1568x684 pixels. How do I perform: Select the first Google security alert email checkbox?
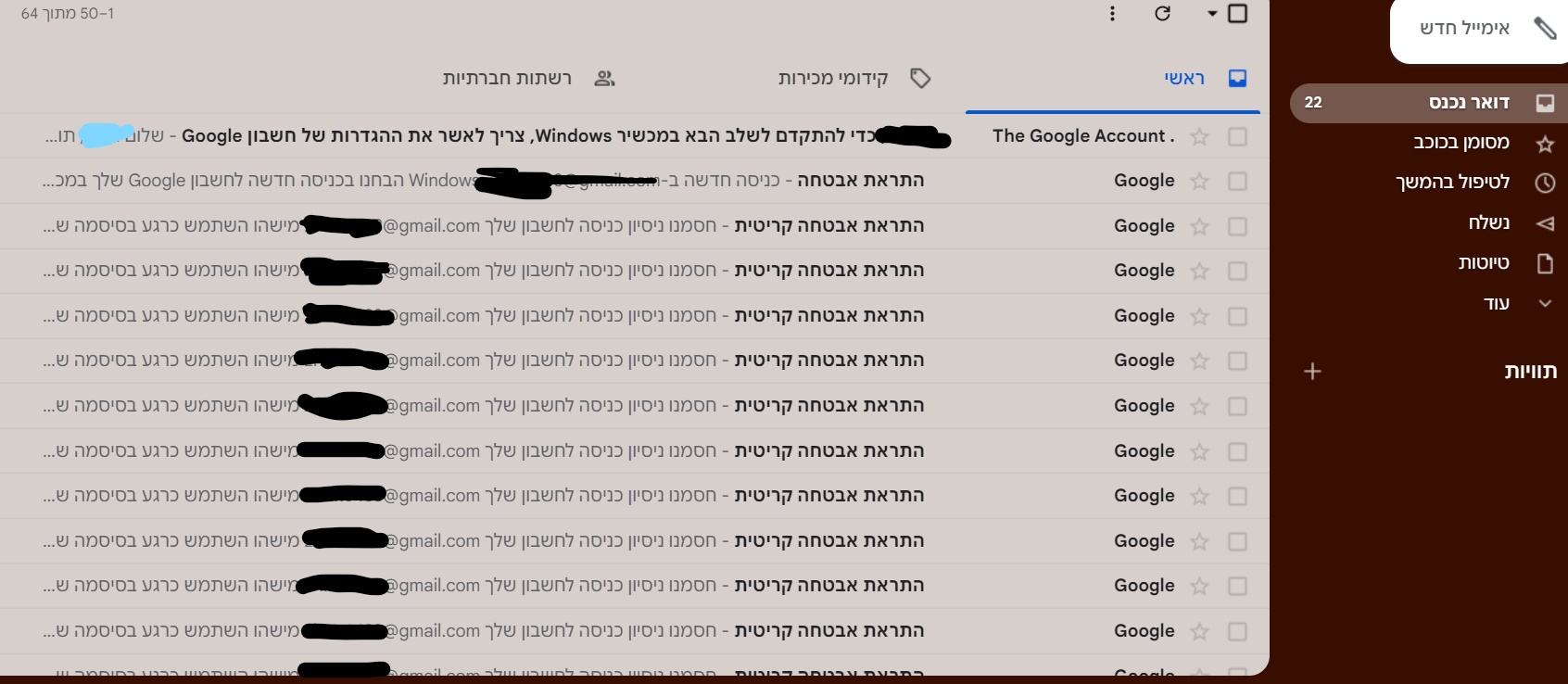coord(1237,182)
